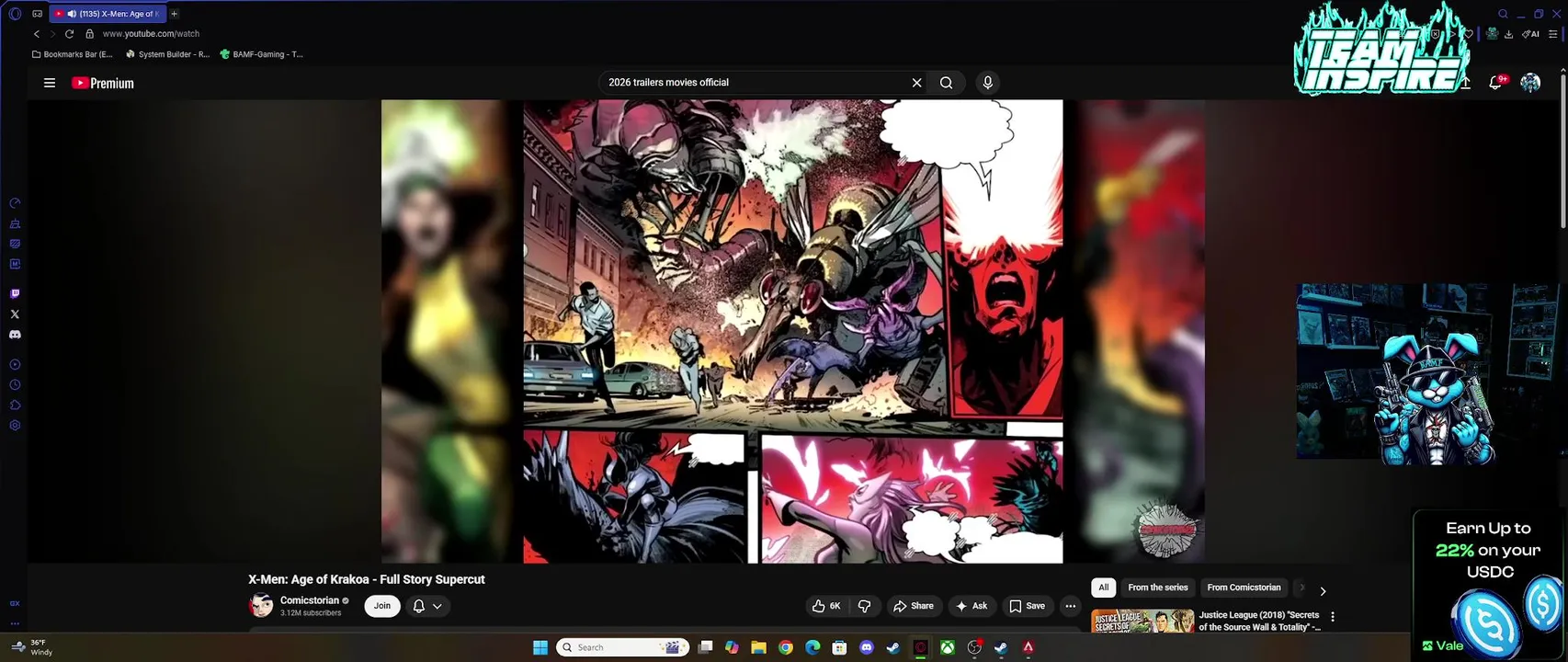Open Google Chrome from taskbar
Screen dimensions: 1568x662
786,647
